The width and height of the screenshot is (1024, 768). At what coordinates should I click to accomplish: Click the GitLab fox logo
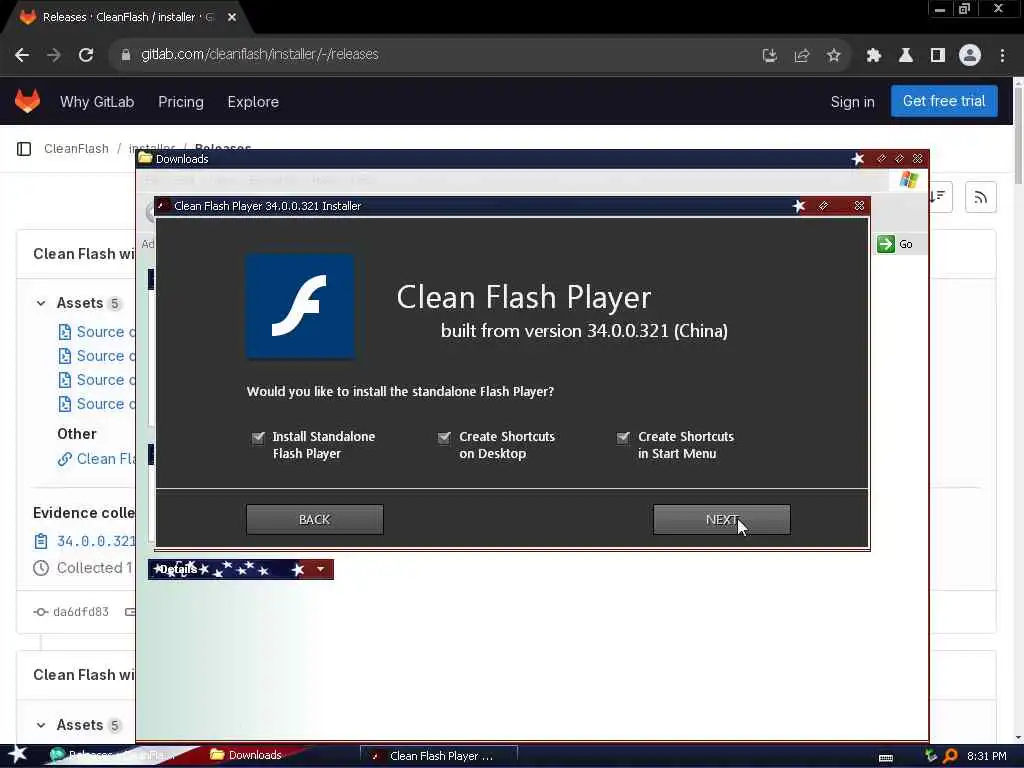(27, 101)
